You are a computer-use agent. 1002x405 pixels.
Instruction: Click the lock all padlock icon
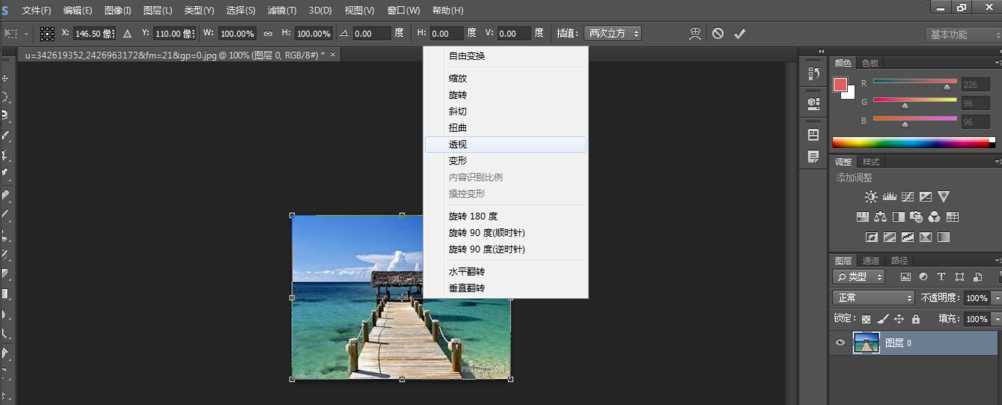915,319
